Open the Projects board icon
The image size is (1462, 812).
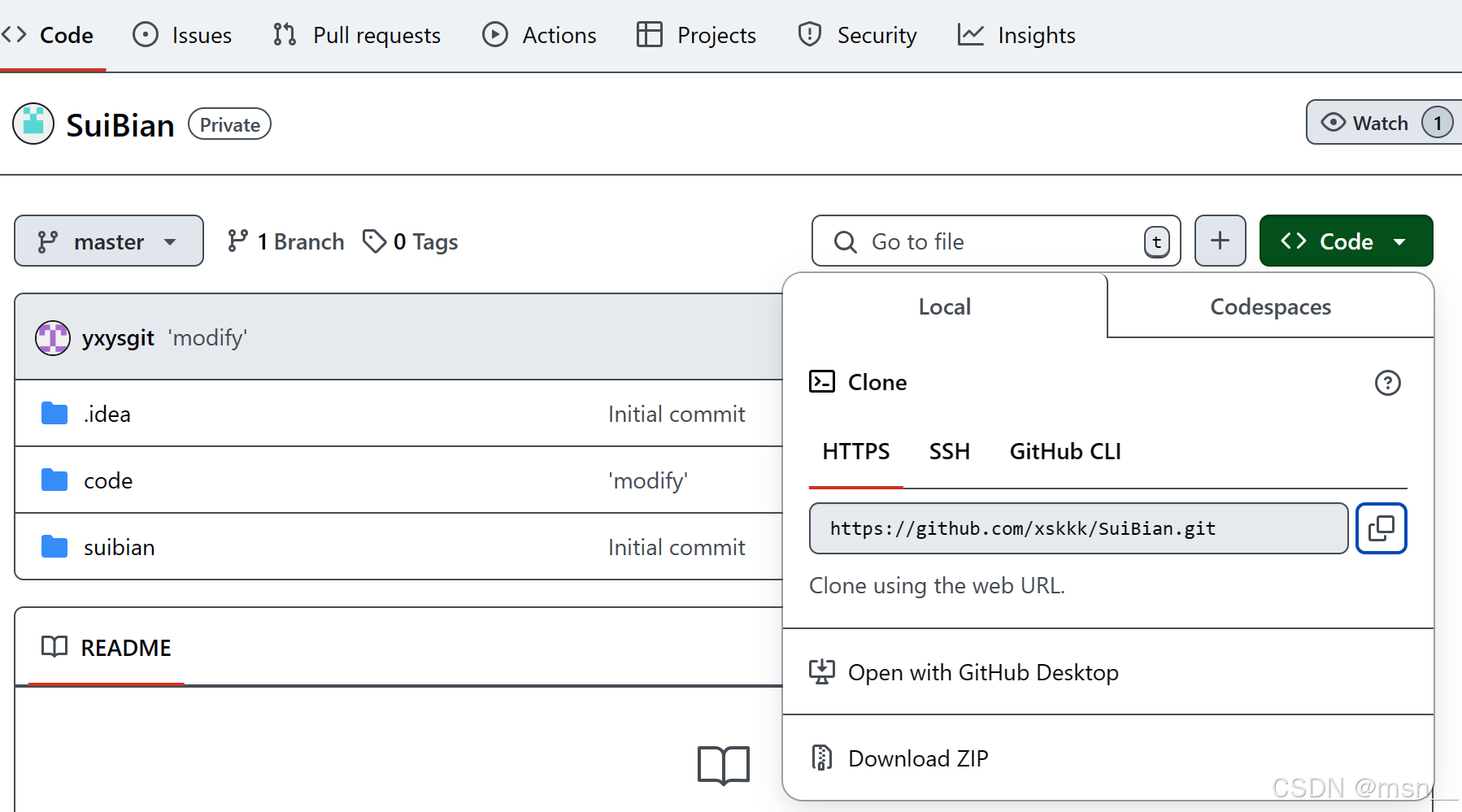(650, 35)
